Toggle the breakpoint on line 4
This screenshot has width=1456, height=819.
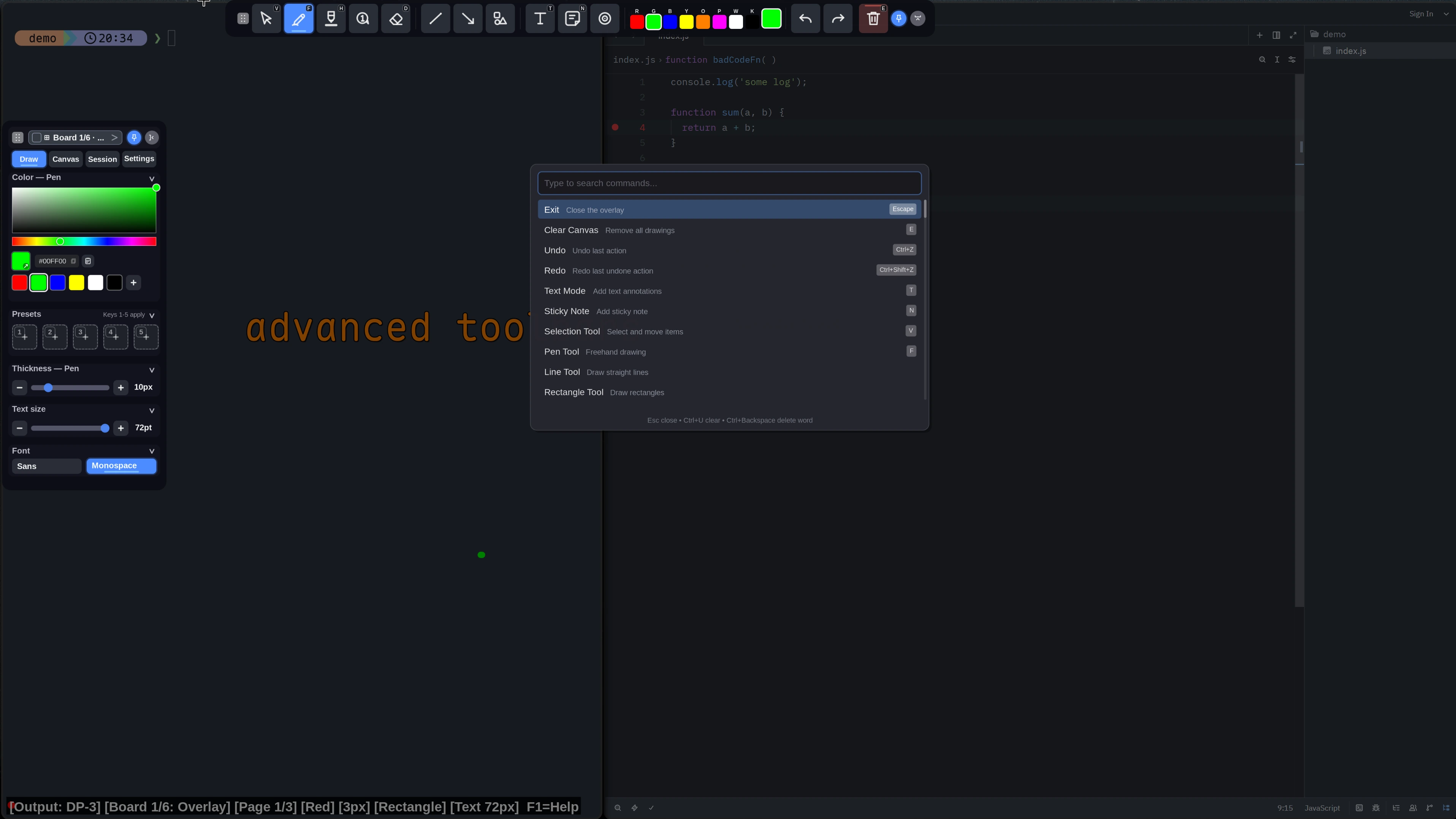615,128
